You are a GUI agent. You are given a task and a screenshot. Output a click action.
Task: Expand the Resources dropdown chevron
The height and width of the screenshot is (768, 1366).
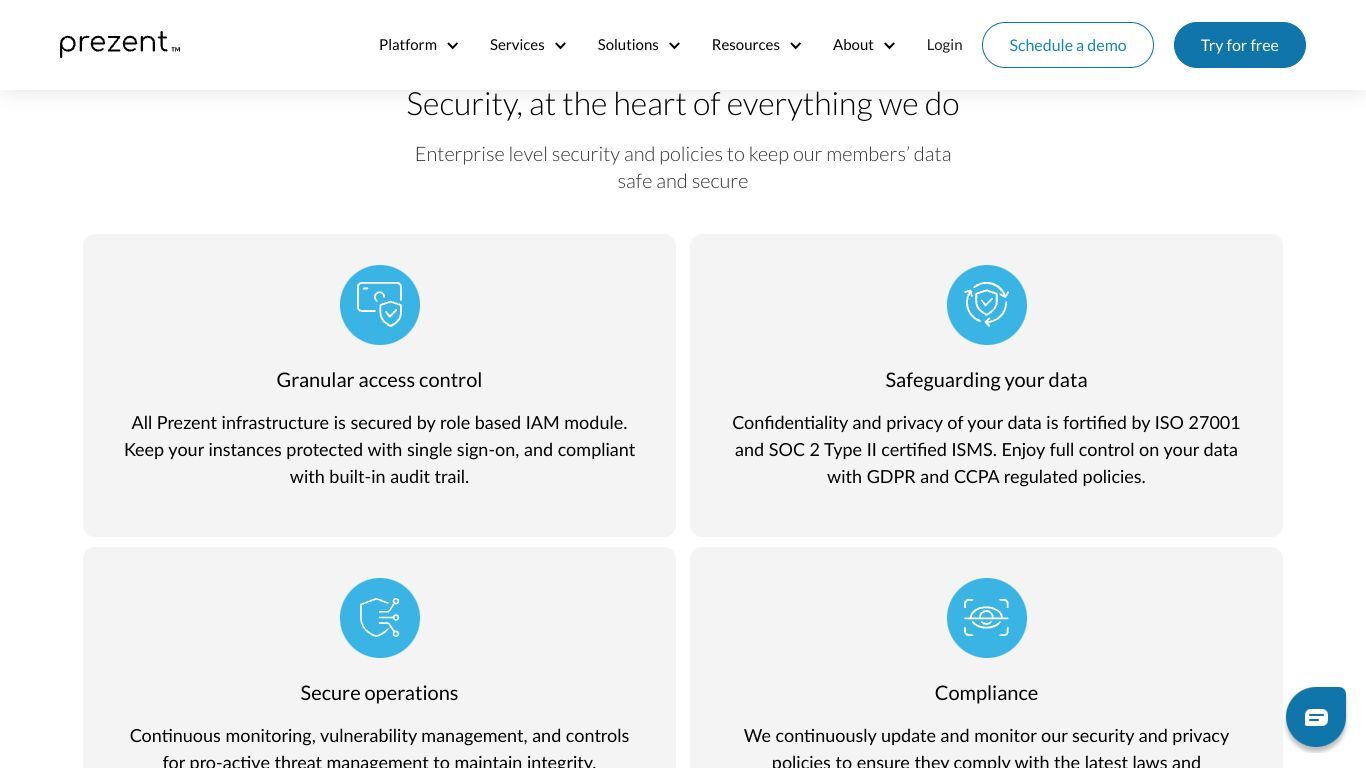(795, 45)
